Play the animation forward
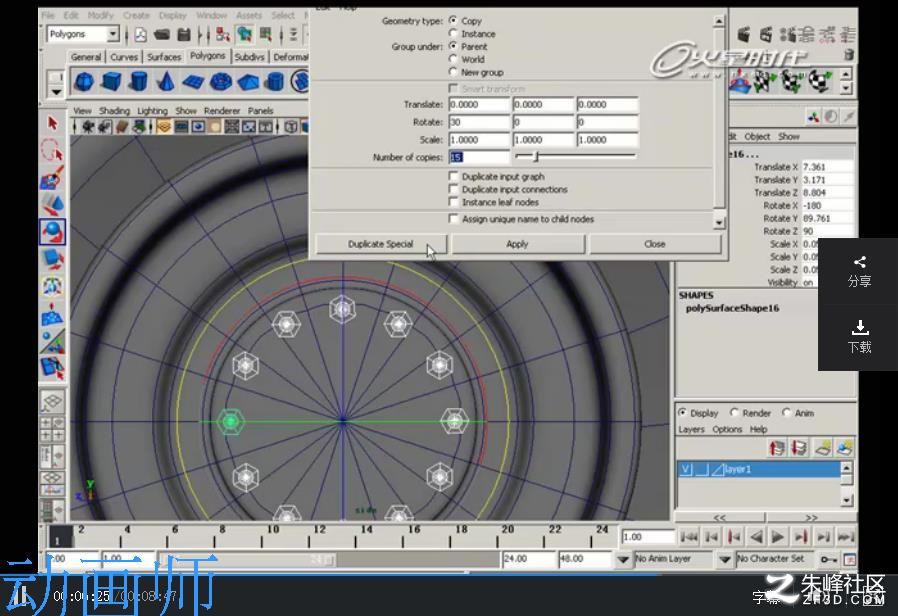Viewport: 898px width, 616px height. tap(778, 537)
